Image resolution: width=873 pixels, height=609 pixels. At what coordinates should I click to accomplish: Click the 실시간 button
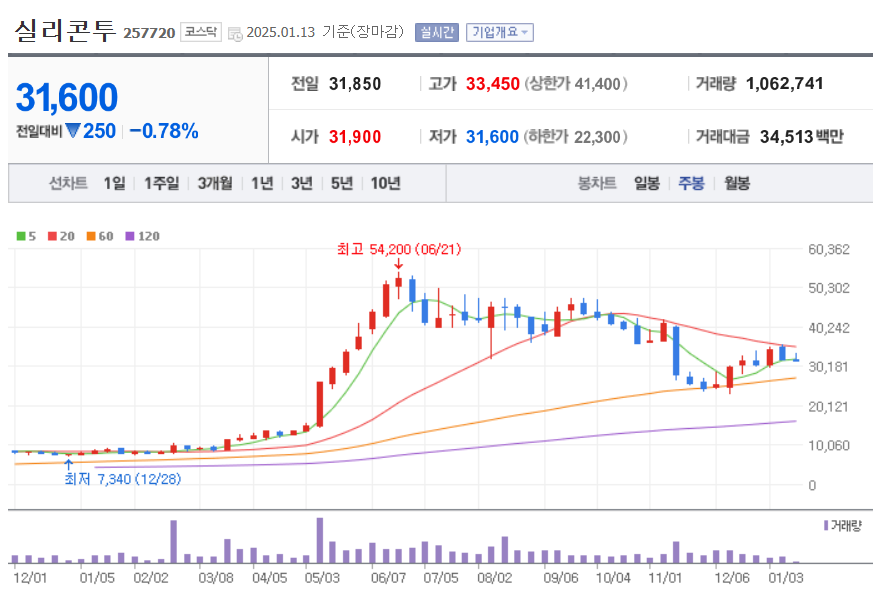pos(436,32)
